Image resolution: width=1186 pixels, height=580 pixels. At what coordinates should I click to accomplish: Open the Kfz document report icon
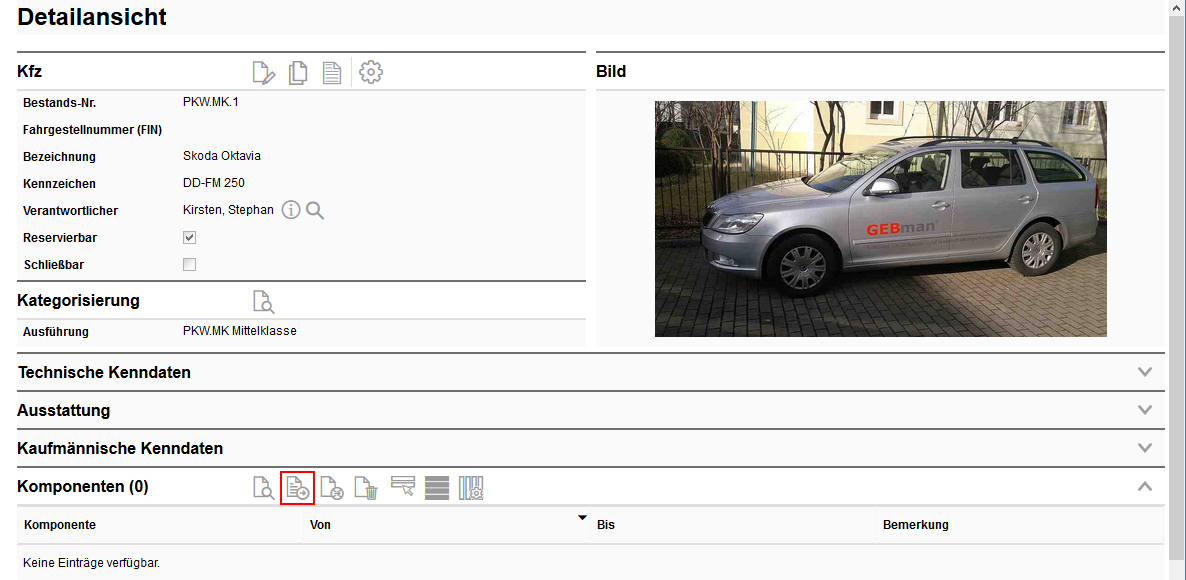click(331, 73)
